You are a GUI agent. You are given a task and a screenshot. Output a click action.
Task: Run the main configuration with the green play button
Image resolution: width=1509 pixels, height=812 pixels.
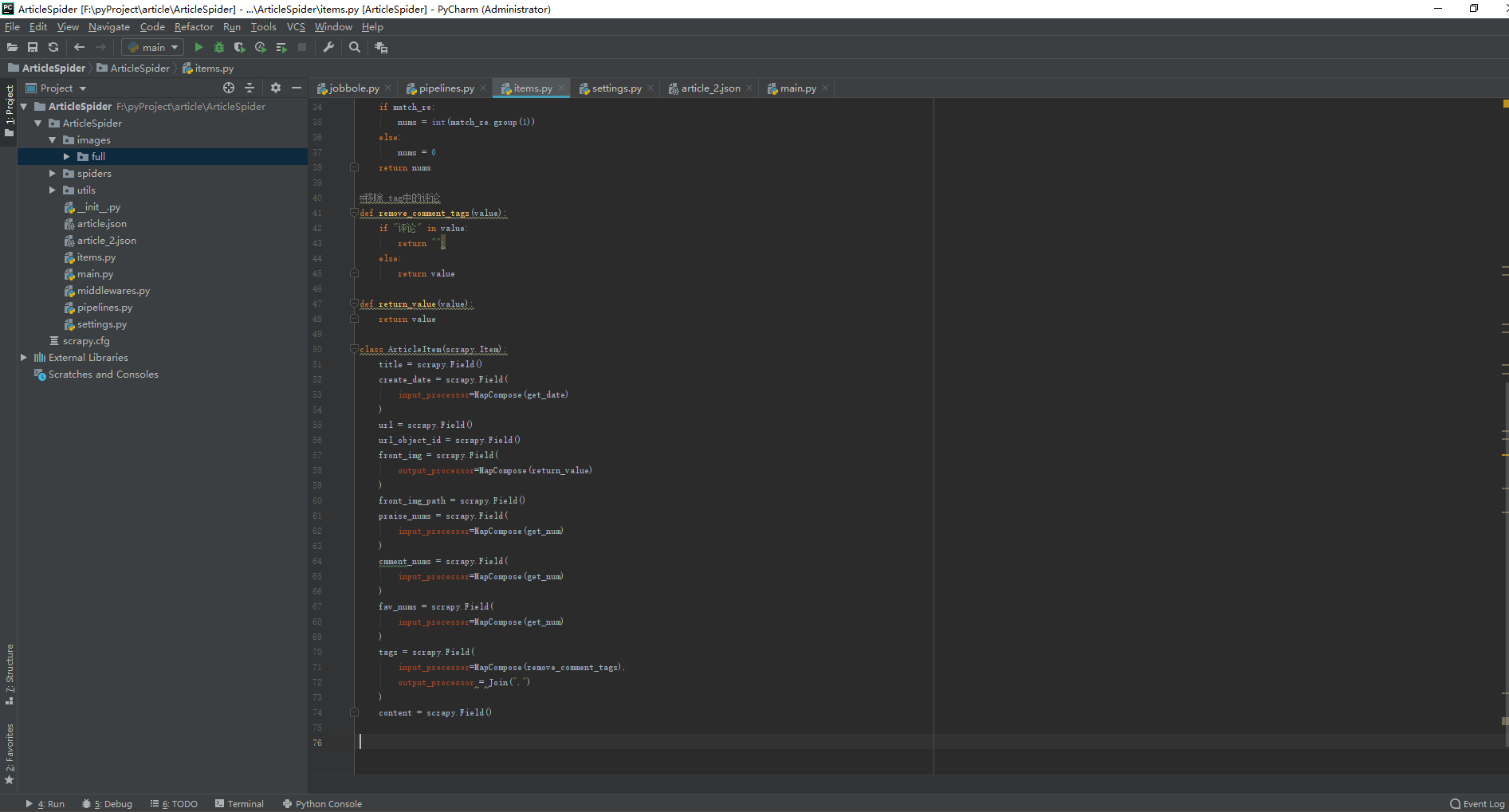pyautogui.click(x=198, y=48)
